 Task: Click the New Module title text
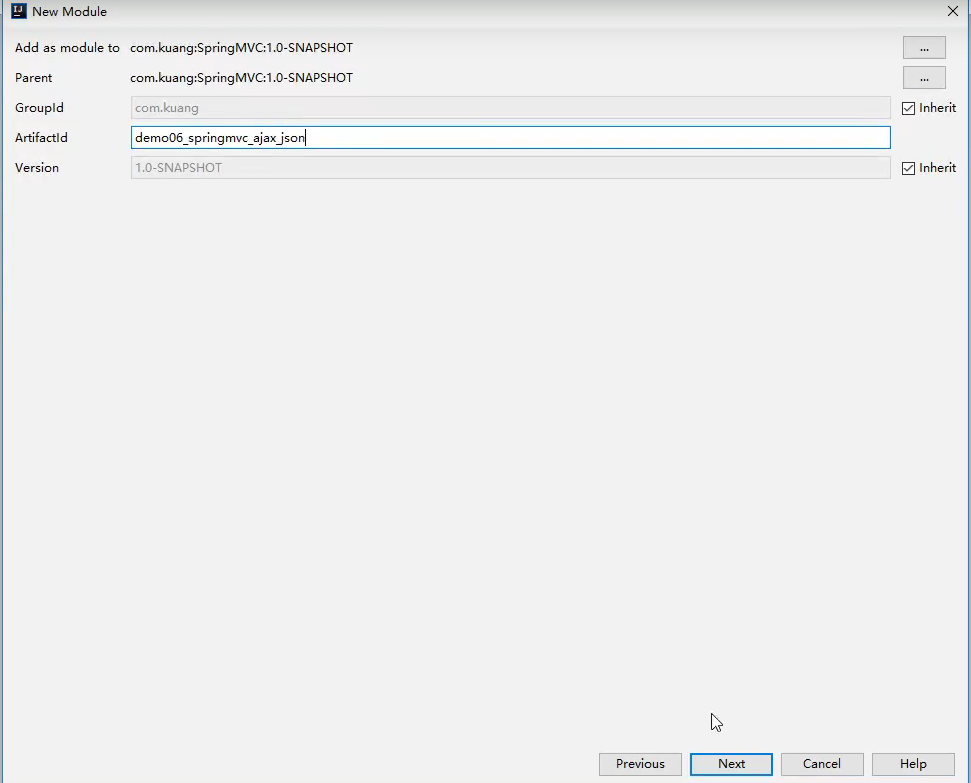pyautogui.click(x=69, y=11)
